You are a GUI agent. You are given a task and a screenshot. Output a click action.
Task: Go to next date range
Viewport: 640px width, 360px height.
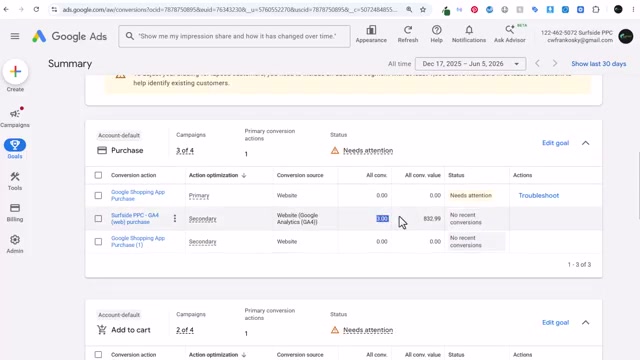point(555,64)
